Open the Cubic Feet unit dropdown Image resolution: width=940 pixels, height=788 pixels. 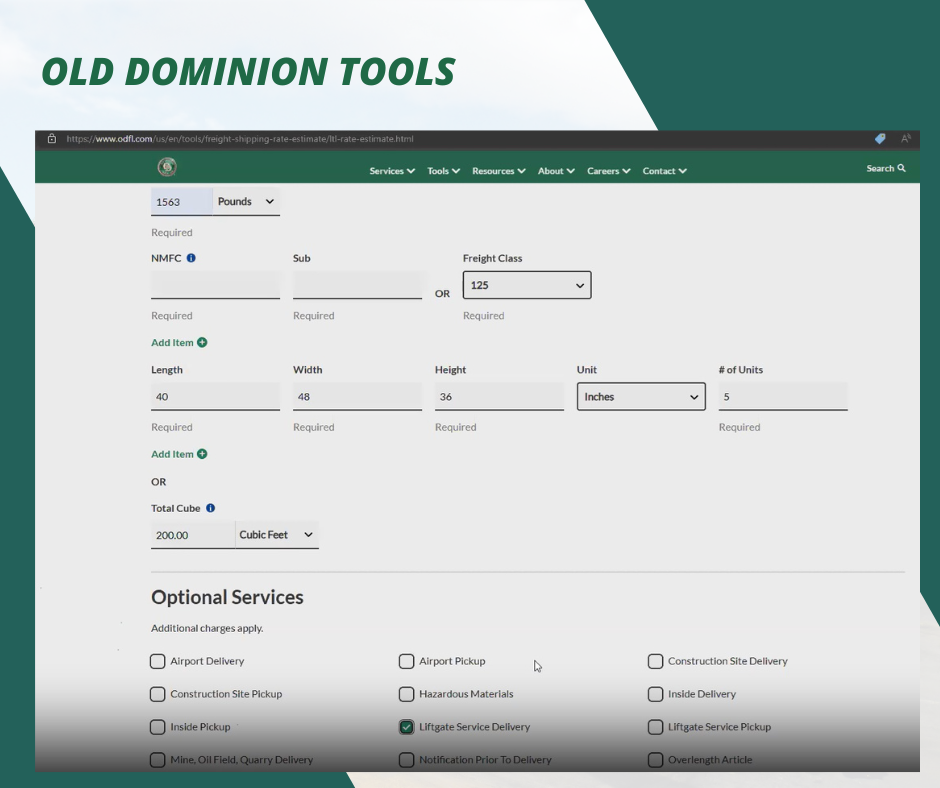click(277, 534)
